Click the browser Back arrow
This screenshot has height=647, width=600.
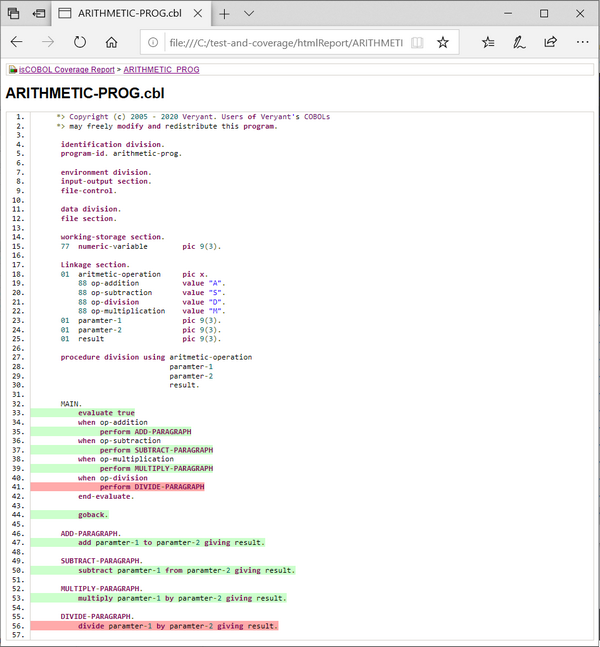pyautogui.click(x=17, y=42)
